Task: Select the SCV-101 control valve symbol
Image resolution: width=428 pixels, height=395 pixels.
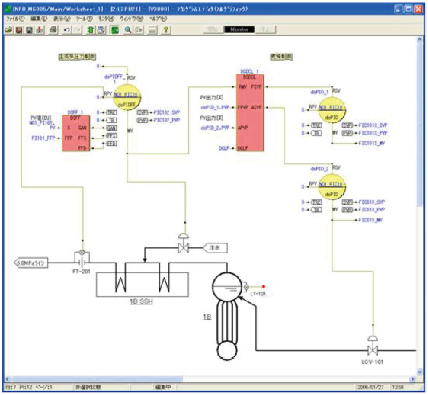Action: pyautogui.click(x=372, y=345)
